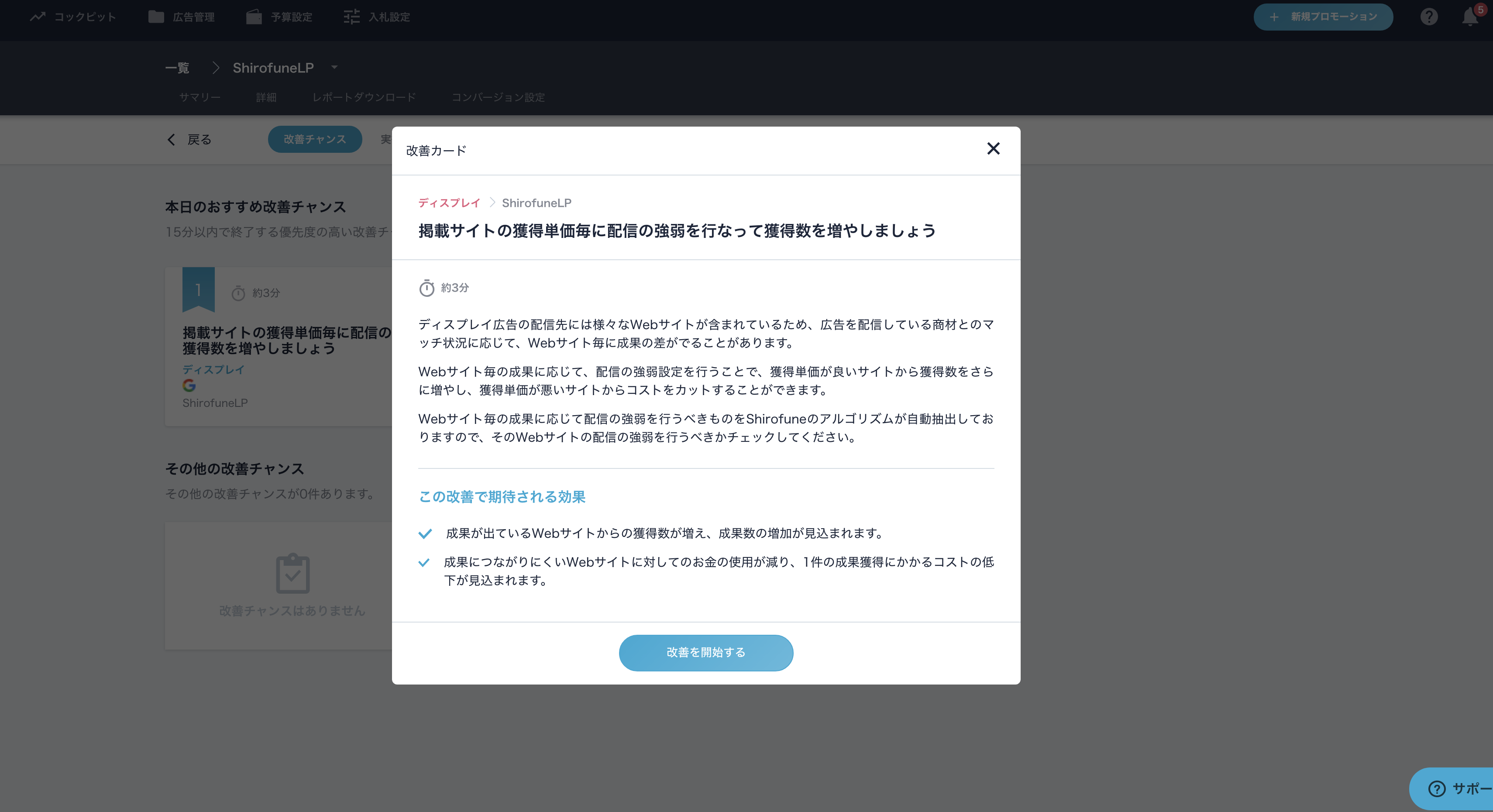Viewport: 1493px width, 812px height.
Task: Click the サポート help widget
Action: [1451, 788]
